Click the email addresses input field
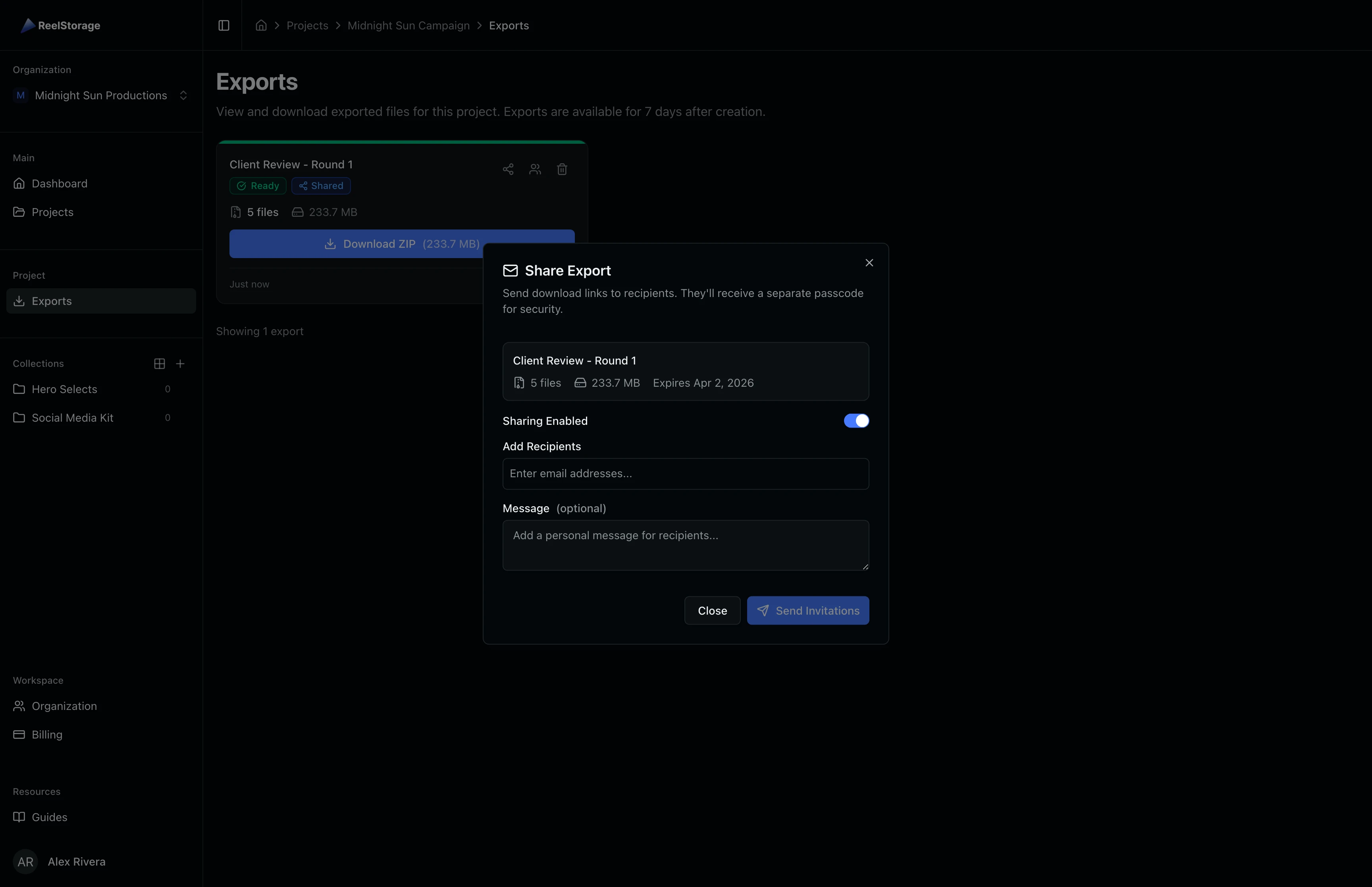 684,473
